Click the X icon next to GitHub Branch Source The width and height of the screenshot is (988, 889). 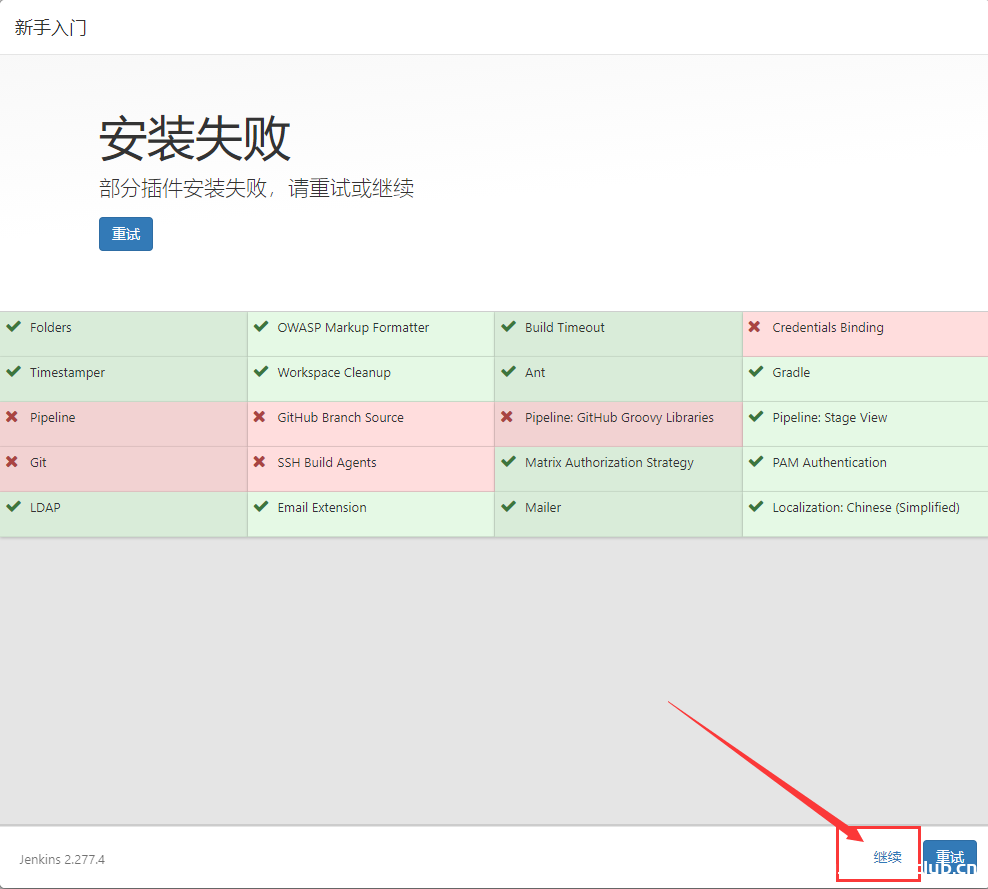pos(261,417)
